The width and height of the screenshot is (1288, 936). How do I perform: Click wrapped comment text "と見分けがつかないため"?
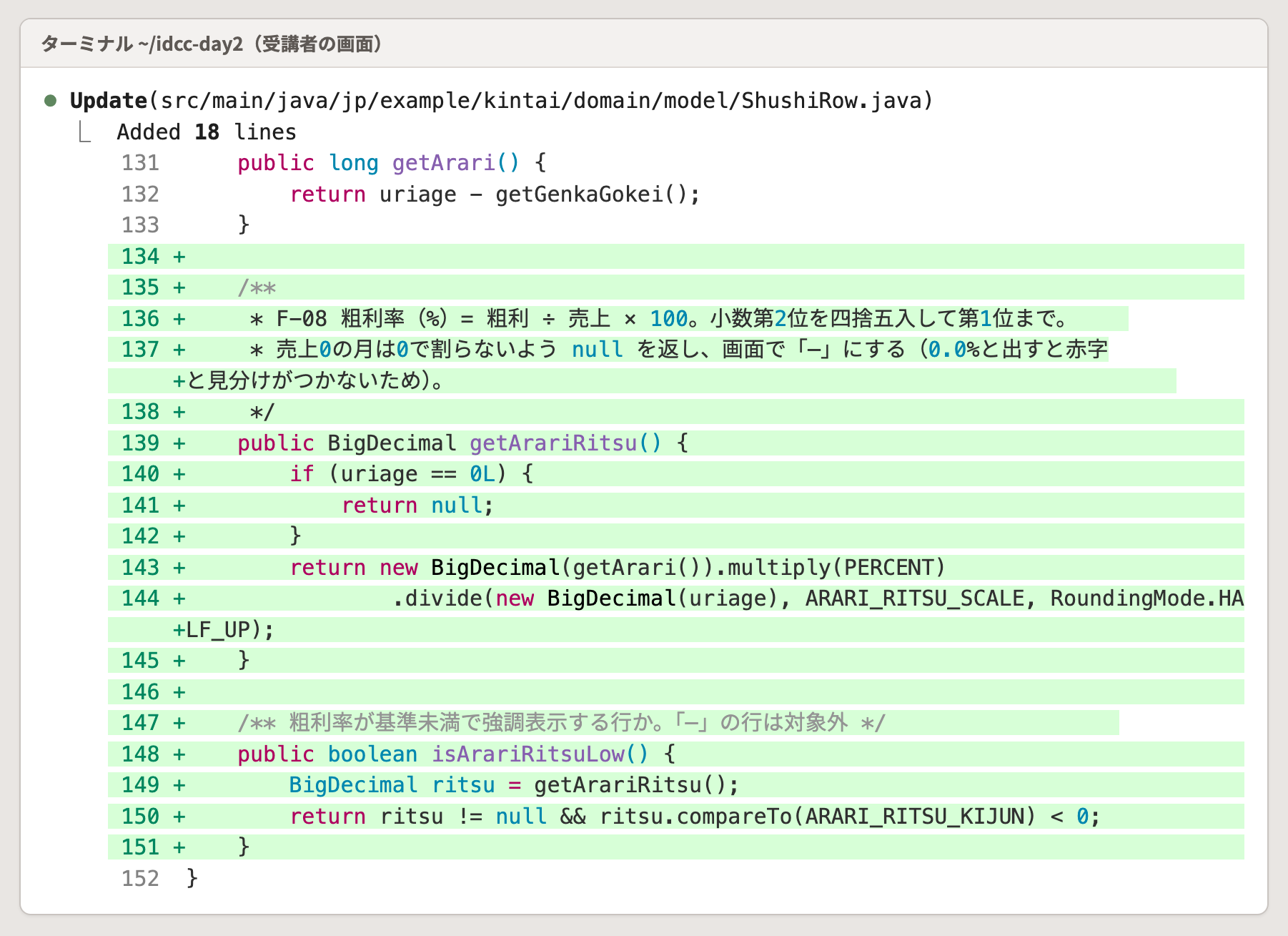(304, 381)
